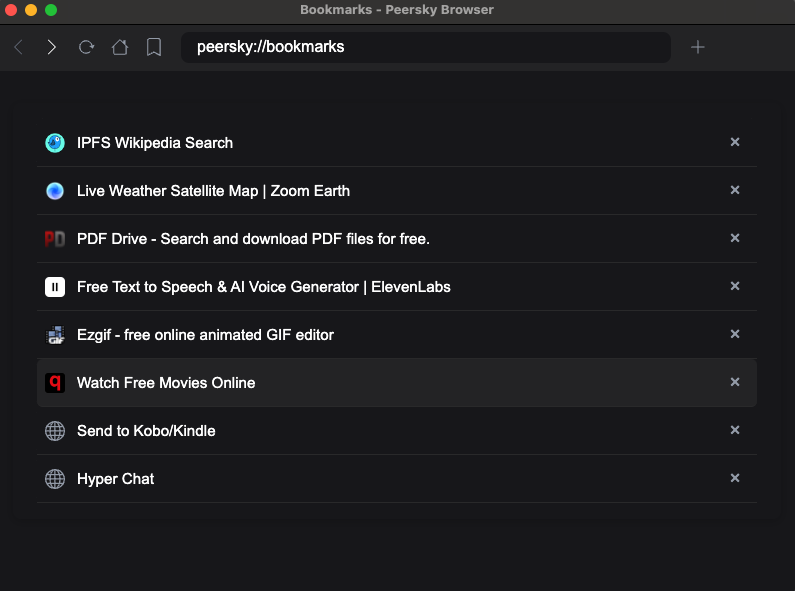Remove IPFS Wikipedia Search bookmark

tap(735, 142)
